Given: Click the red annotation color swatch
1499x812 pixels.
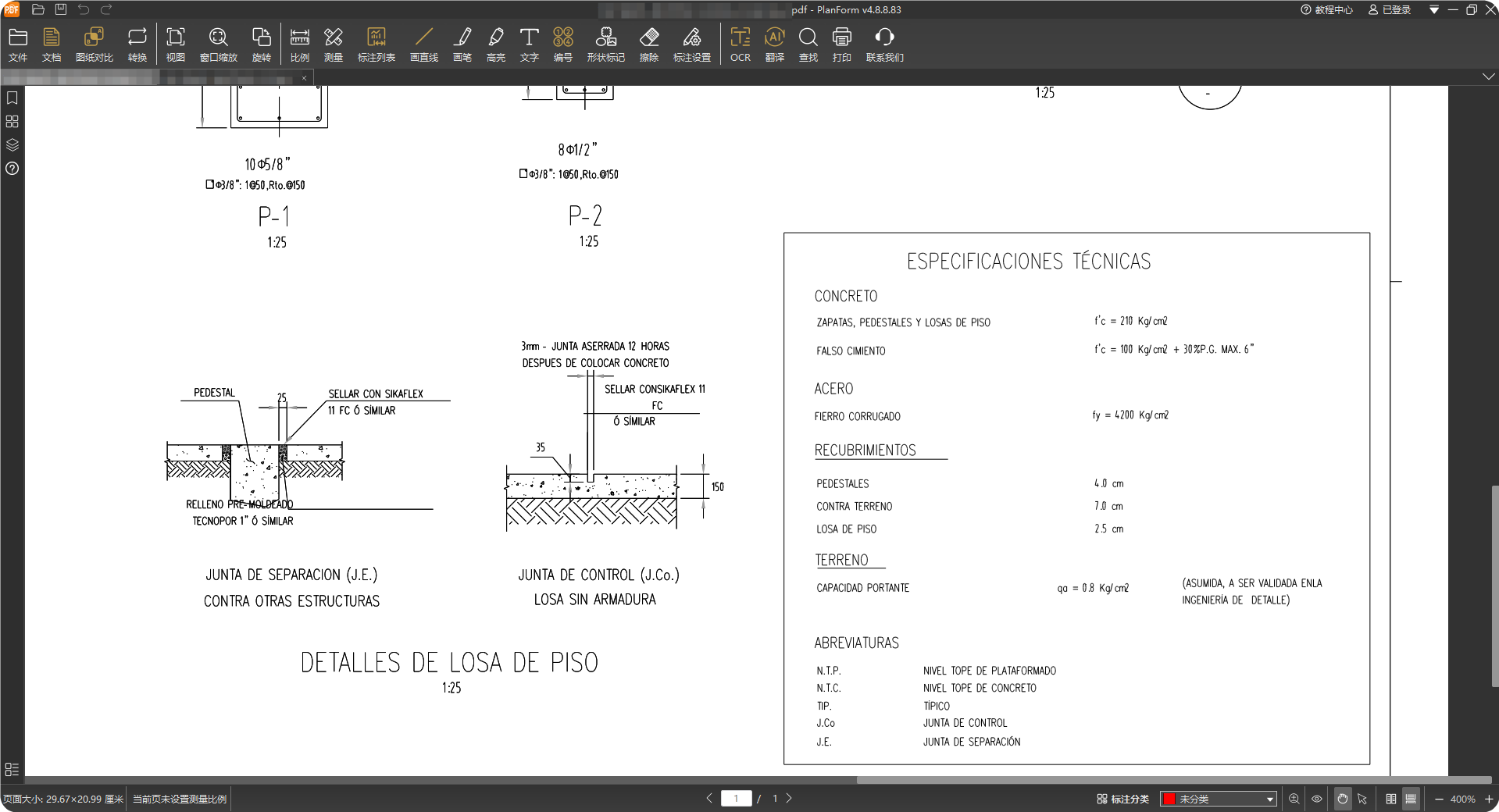Looking at the screenshot, I should [x=1169, y=799].
